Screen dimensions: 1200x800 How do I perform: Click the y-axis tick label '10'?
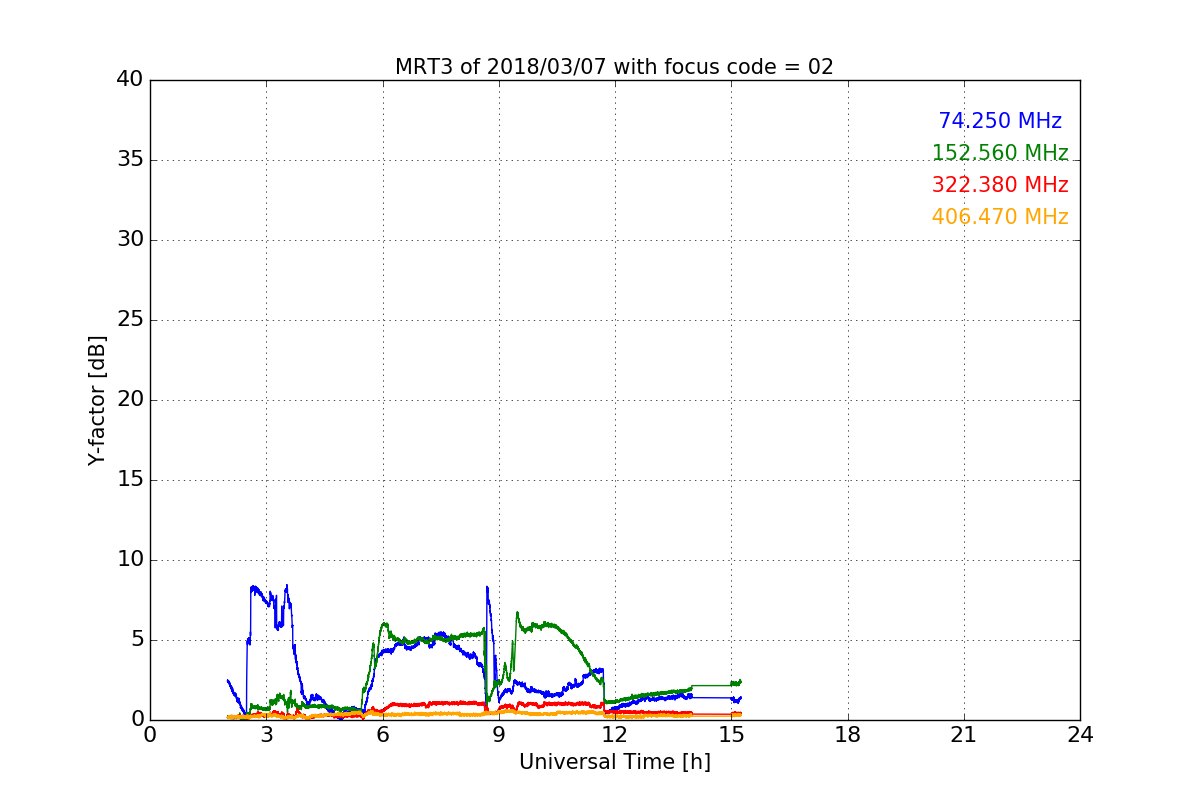(x=130, y=560)
